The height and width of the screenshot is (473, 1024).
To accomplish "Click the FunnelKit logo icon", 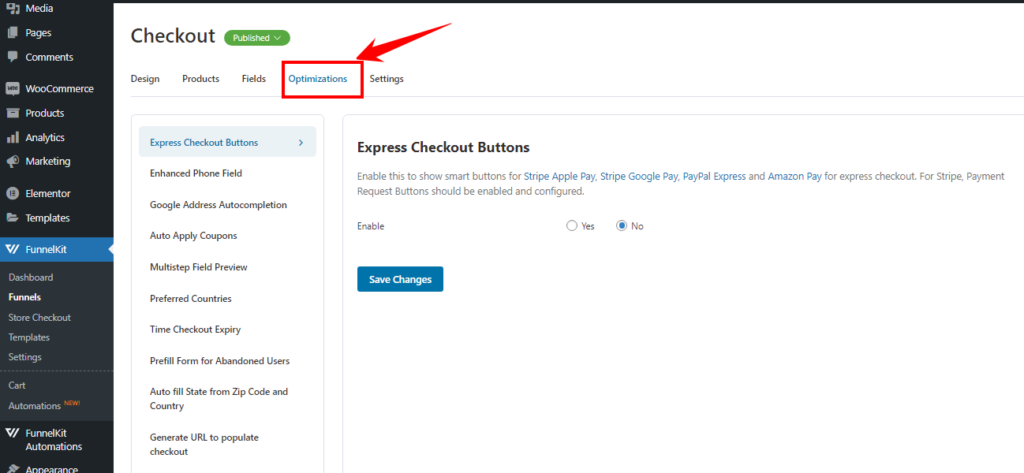I will pos(12,249).
